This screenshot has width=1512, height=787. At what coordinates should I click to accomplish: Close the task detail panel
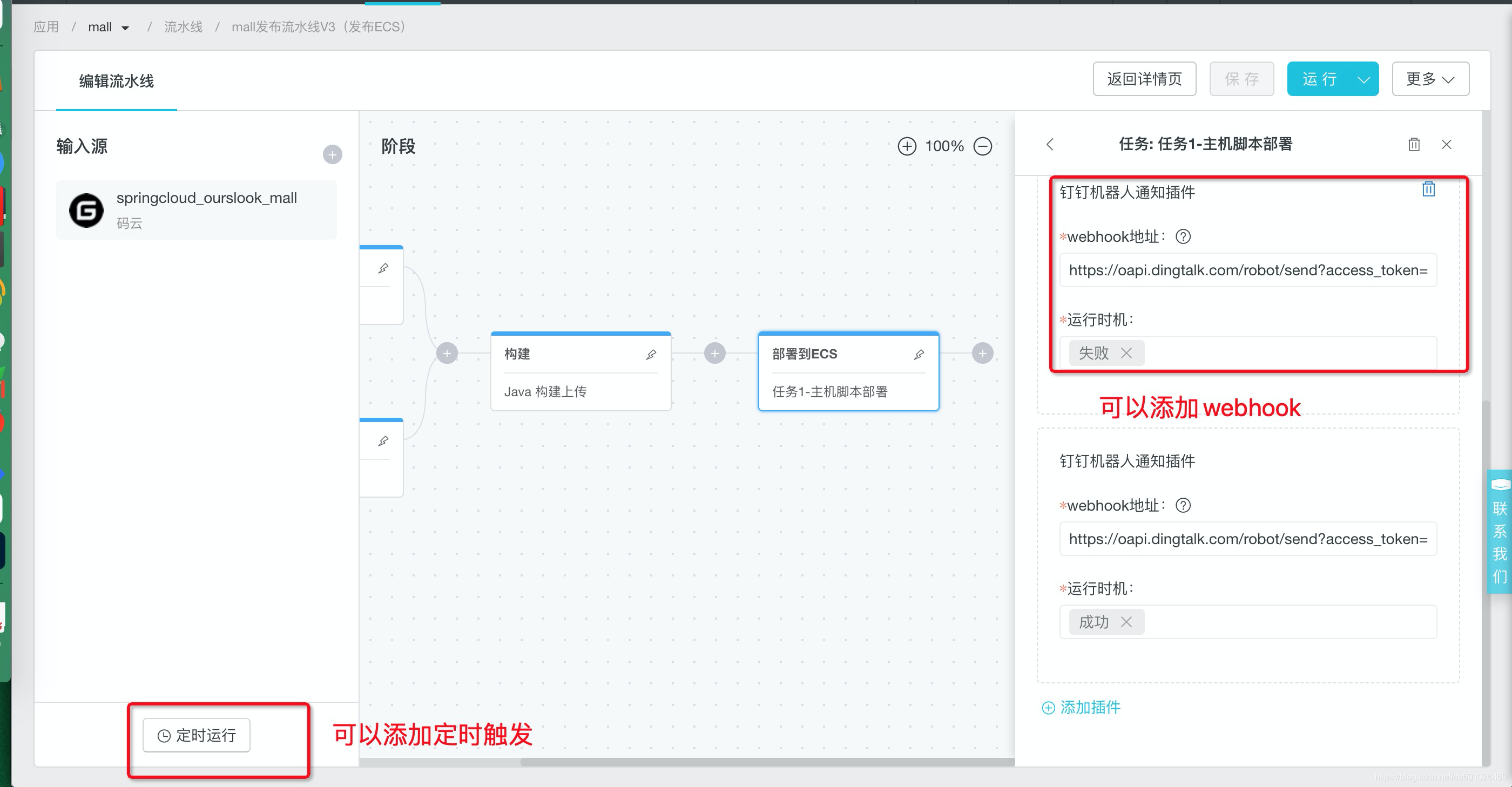1447,144
